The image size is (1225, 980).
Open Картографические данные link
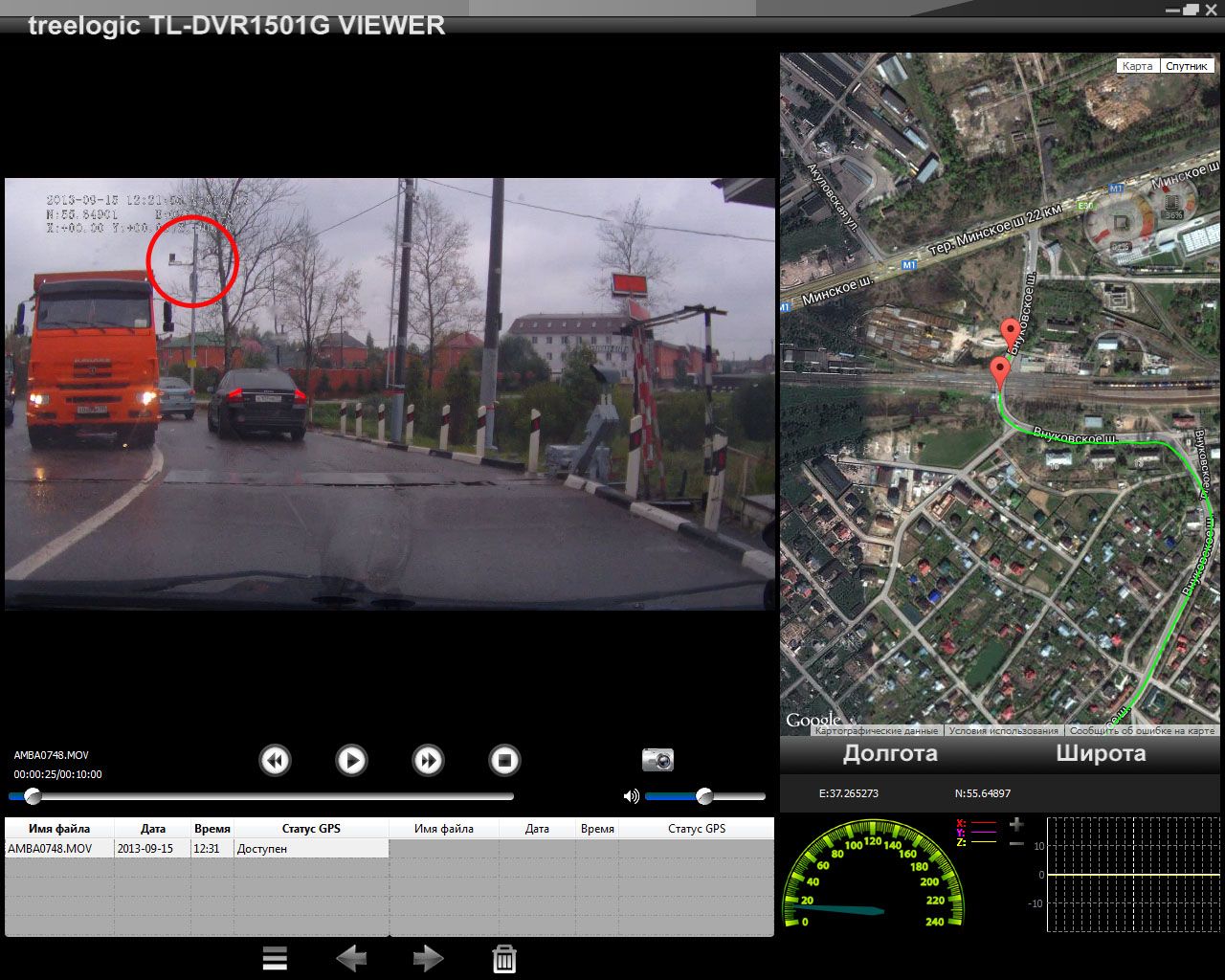point(877,730)
